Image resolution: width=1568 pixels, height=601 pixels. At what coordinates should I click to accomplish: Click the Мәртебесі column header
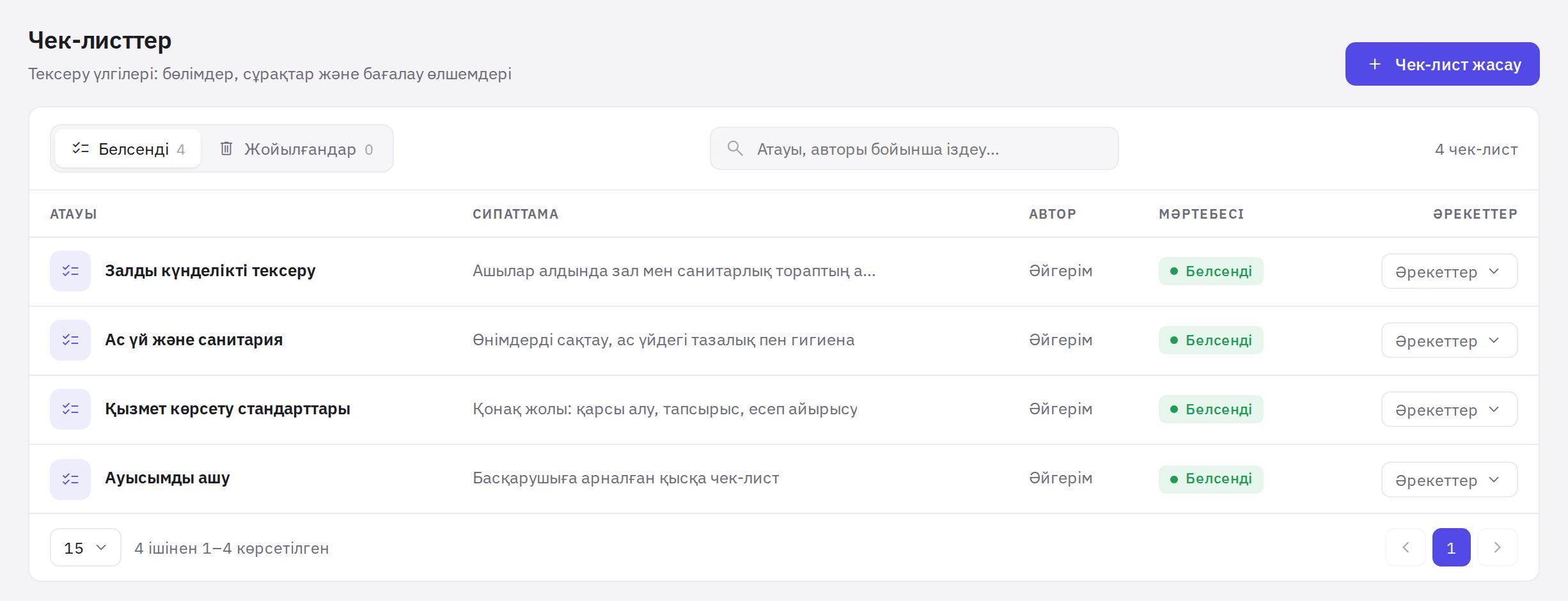[x=1202, y=214]
